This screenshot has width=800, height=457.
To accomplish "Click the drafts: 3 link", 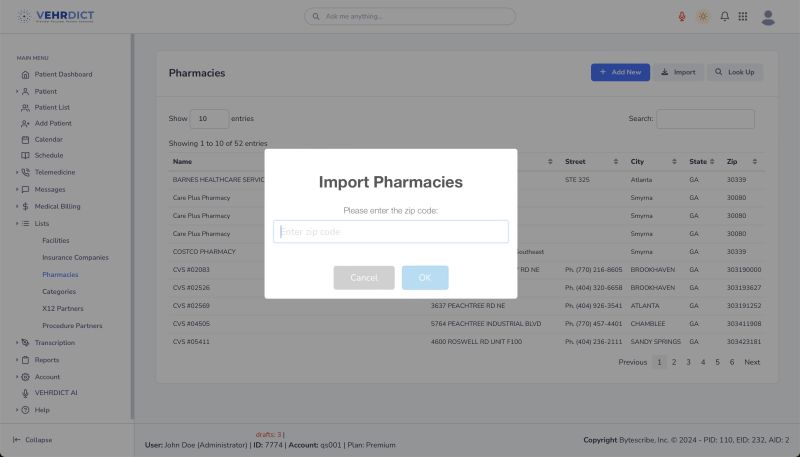I will [268, 435].
